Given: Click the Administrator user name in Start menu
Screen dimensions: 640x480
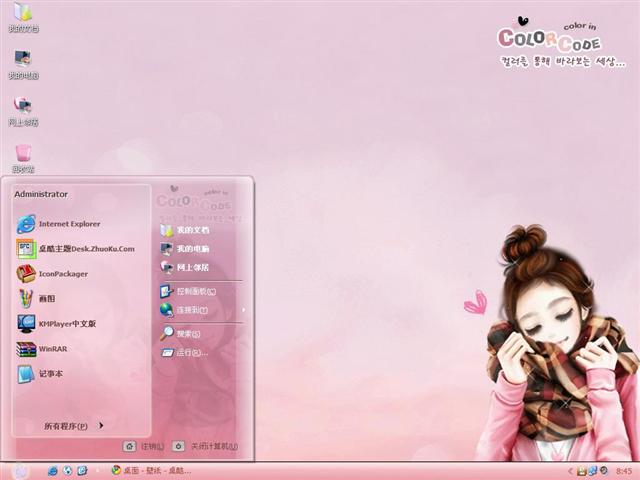Looking at the screenshot, I should click(41, 194).
